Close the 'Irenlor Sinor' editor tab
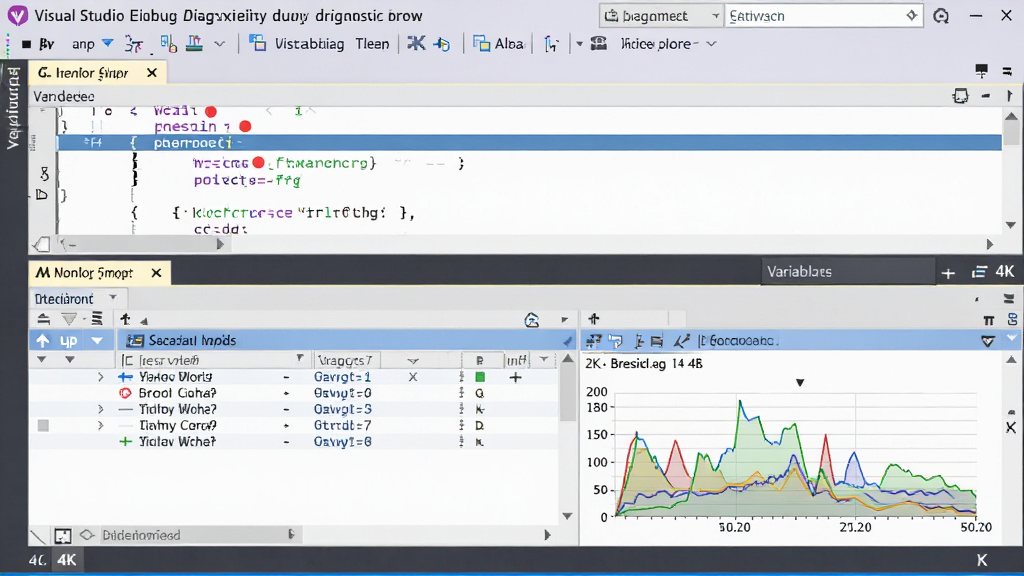 tap(152, 73)
